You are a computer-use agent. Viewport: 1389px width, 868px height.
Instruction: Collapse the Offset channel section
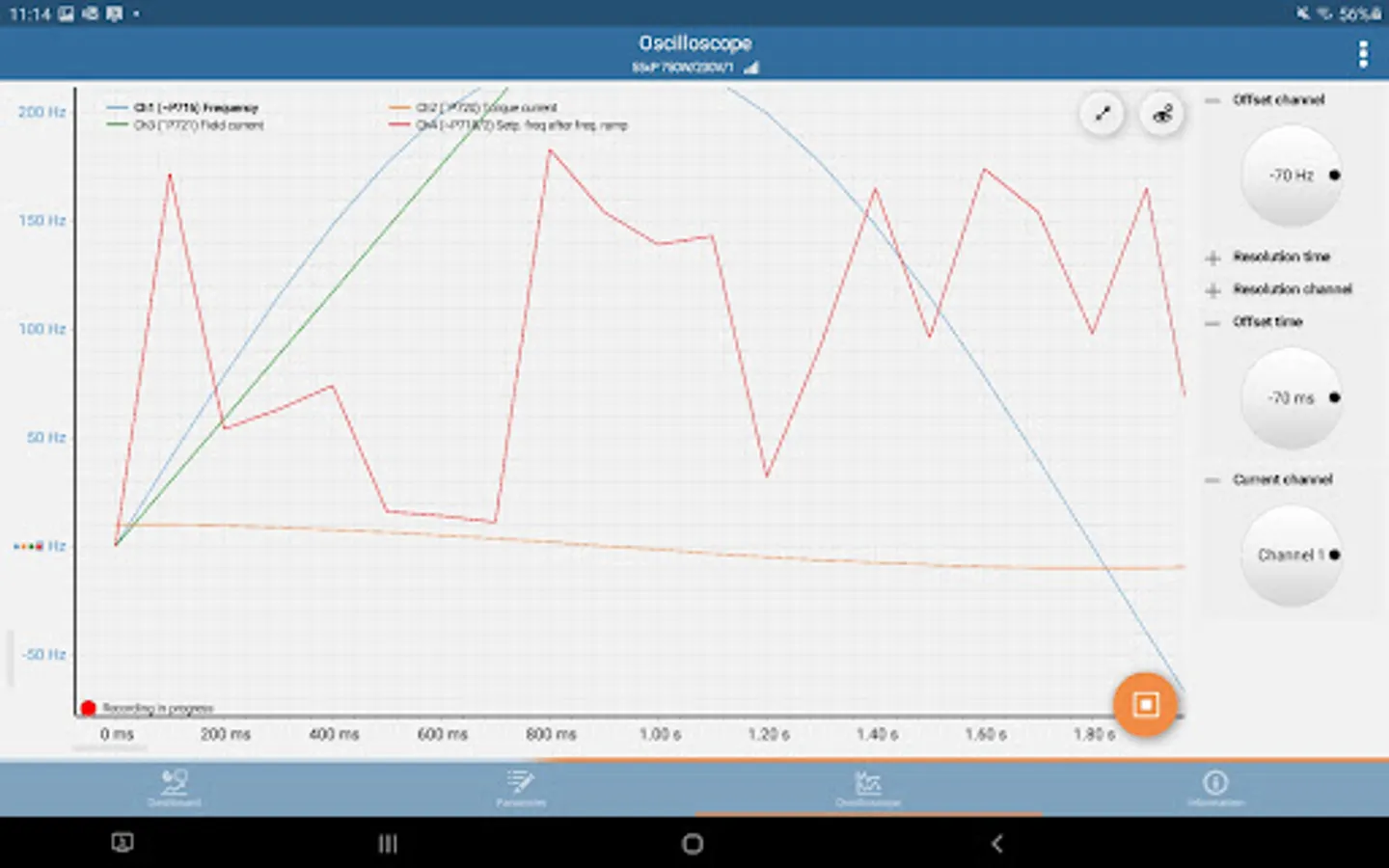click(1212, 99)
